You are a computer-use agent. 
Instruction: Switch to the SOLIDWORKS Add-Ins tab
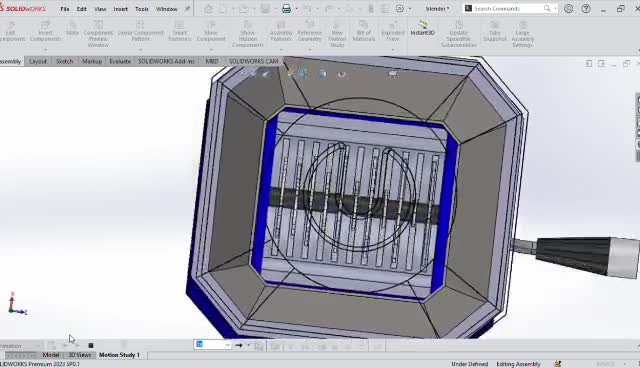(167, 61)
